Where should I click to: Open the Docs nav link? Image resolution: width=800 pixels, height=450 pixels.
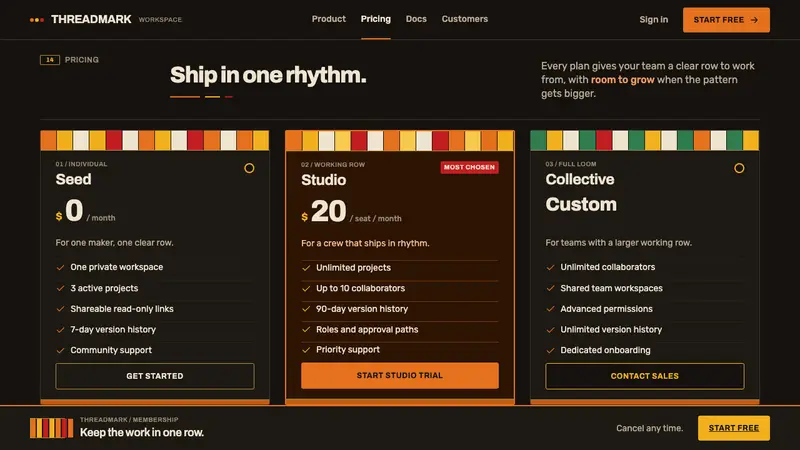click(416, 19)
